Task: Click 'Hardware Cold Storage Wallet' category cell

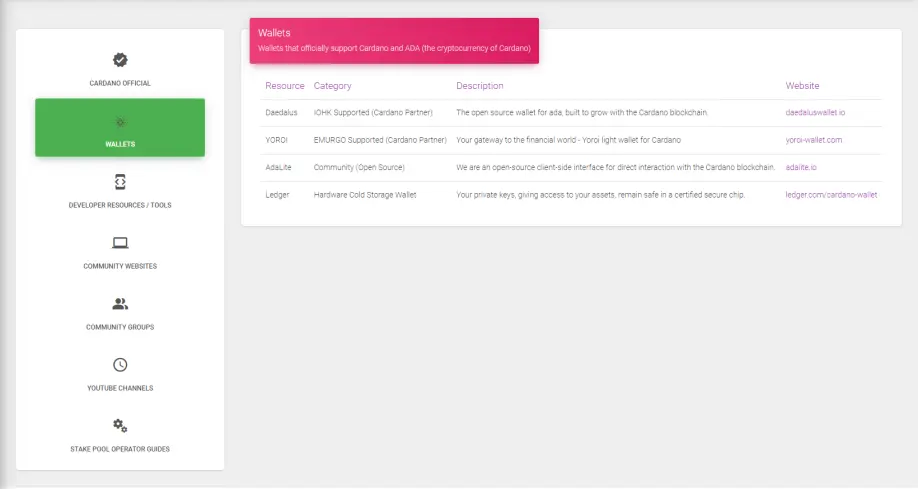Action: tap(365, 194)
